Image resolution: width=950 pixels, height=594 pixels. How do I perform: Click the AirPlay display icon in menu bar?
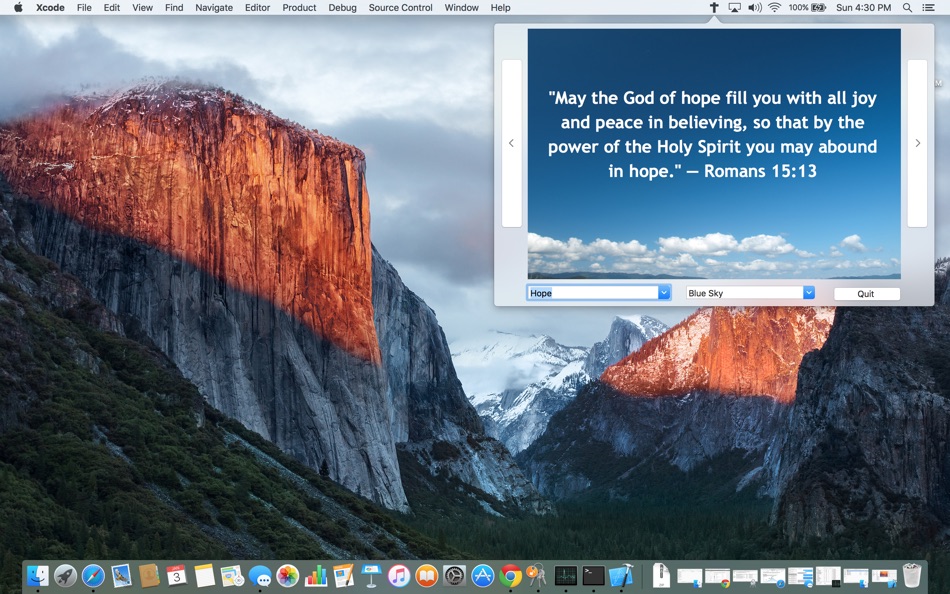pyautogui.click(x=734, y=7)
